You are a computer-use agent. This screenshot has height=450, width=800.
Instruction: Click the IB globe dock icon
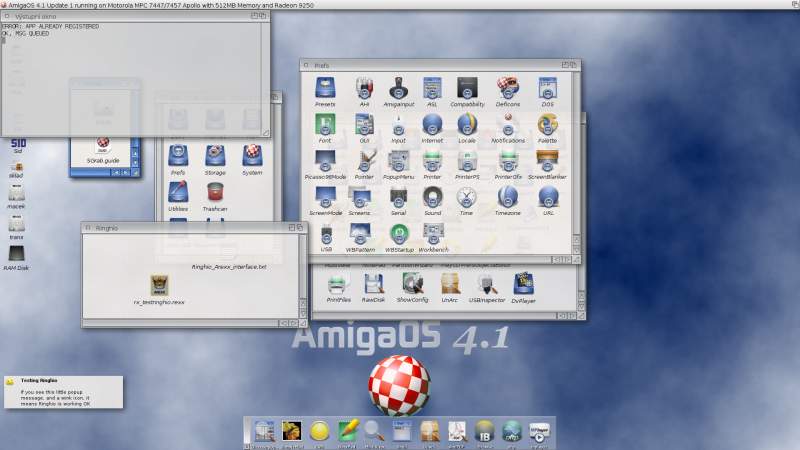(484, 432)
